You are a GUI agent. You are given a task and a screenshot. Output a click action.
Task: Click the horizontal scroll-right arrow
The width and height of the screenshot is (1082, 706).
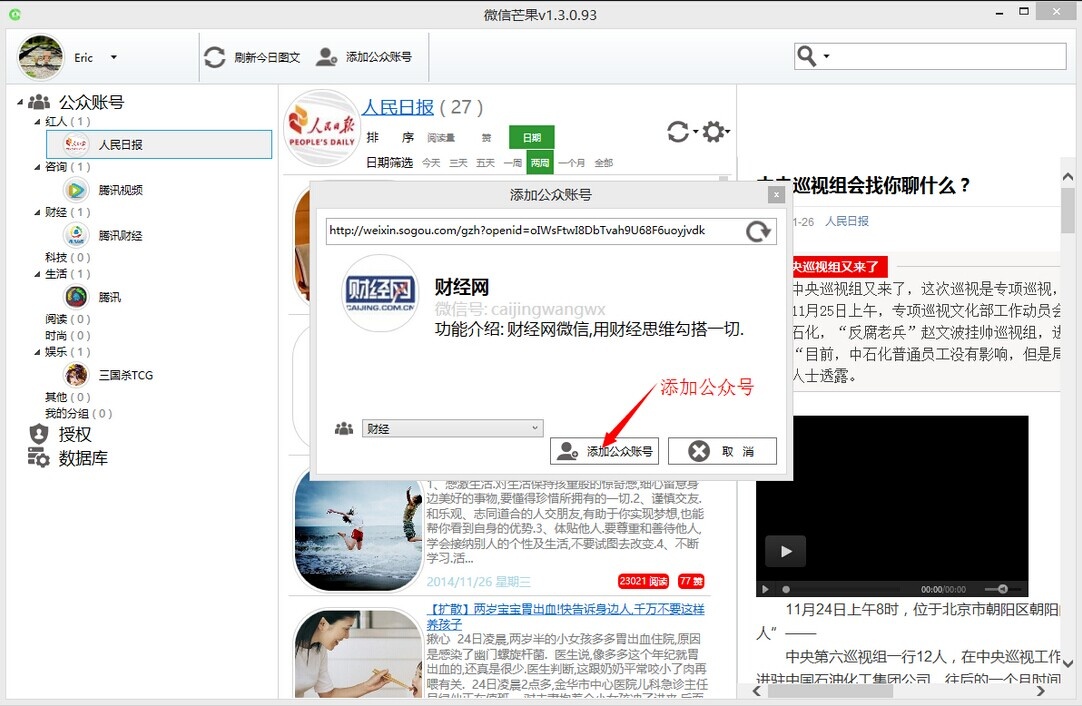pyautogui.click(x=1041, y=690)
